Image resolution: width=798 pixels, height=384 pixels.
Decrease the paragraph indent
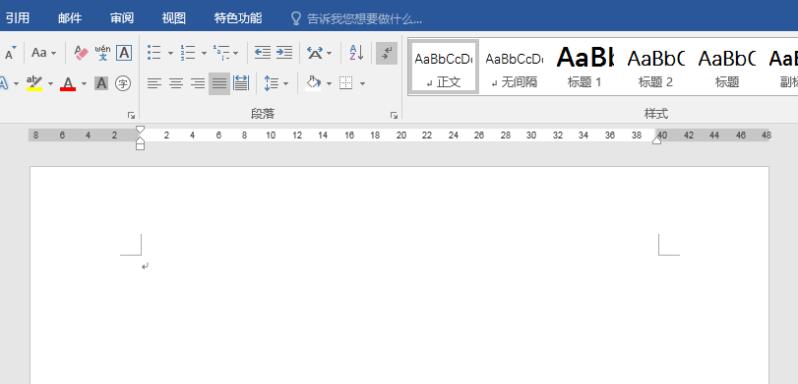(263, 53)
